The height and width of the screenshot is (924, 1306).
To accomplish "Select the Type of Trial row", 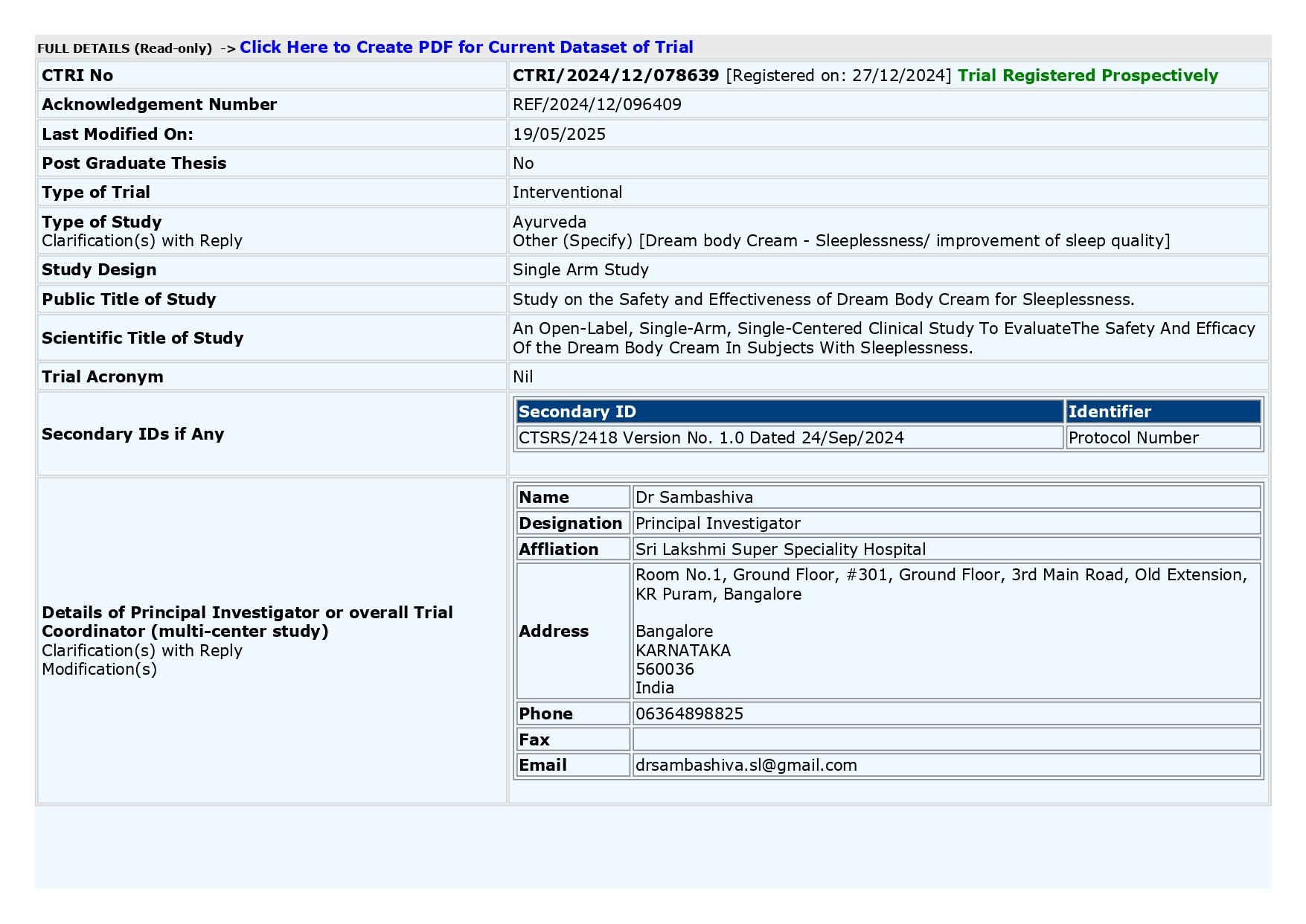I will [567, 192].
